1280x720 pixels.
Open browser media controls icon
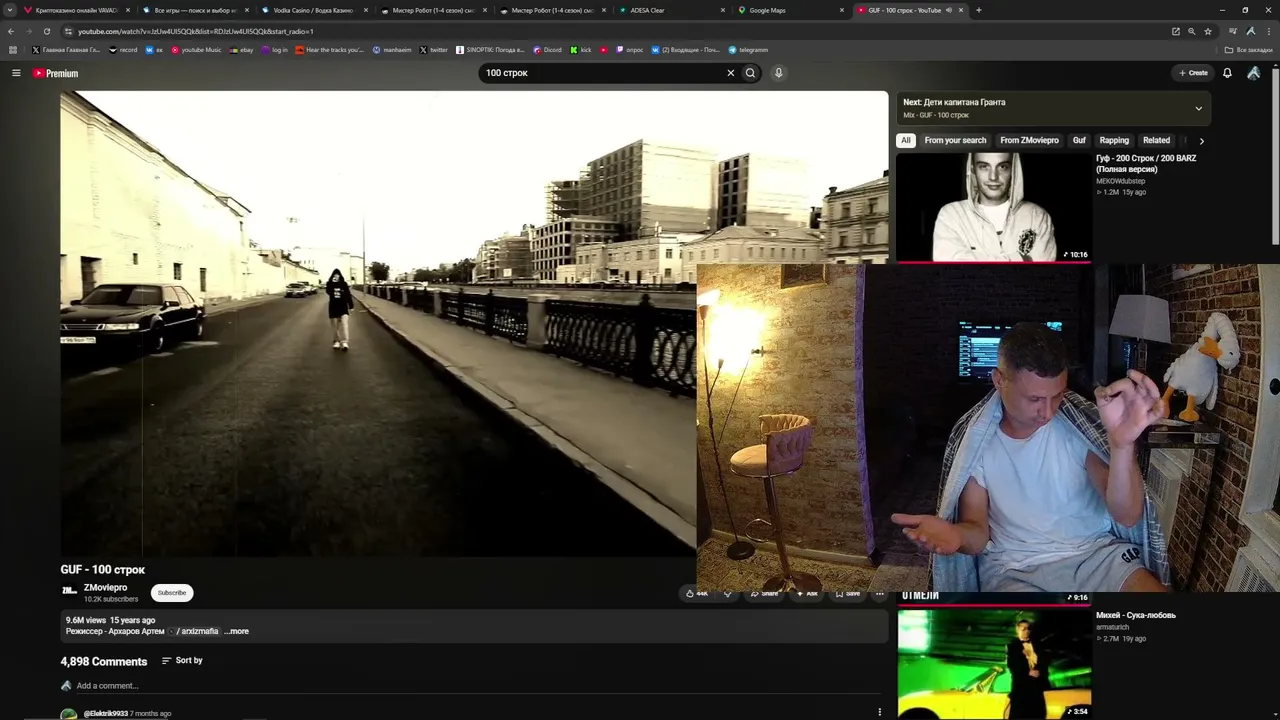click(x=1233, y=31)
